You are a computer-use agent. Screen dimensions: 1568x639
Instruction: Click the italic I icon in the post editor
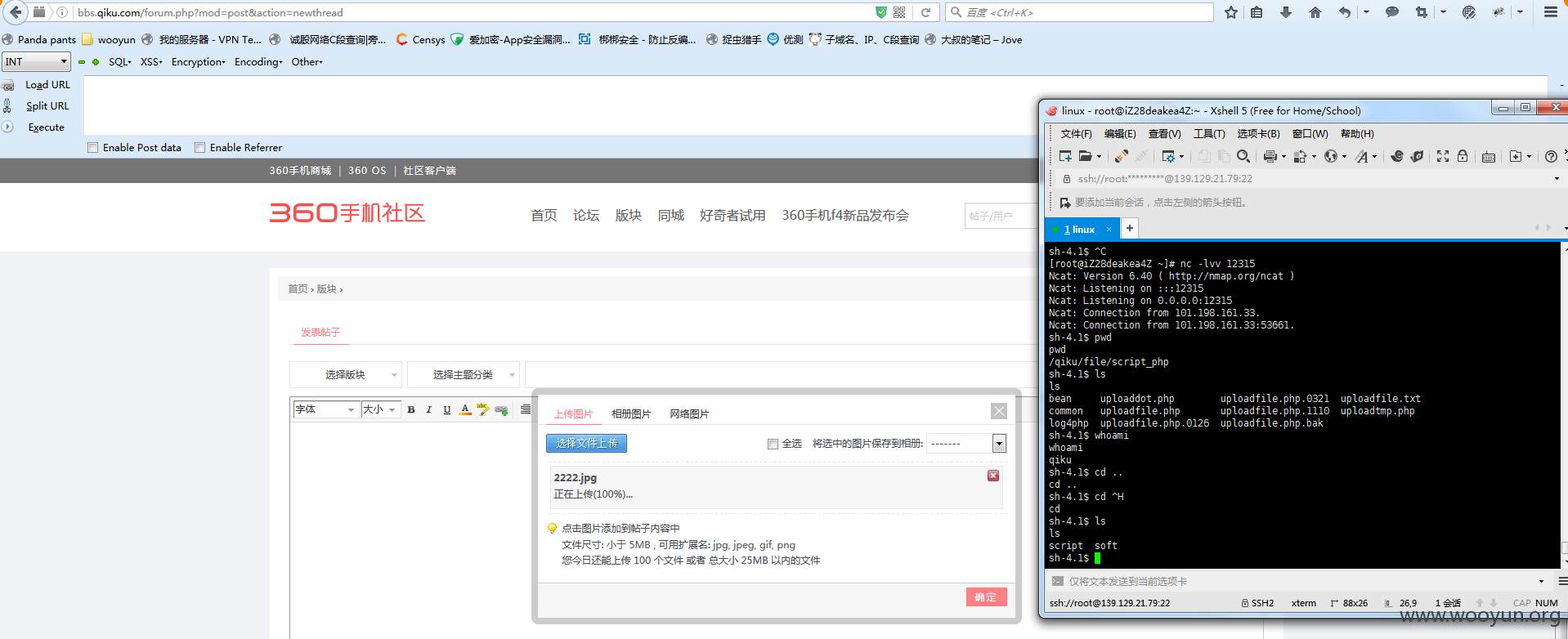tap(429, 409)
